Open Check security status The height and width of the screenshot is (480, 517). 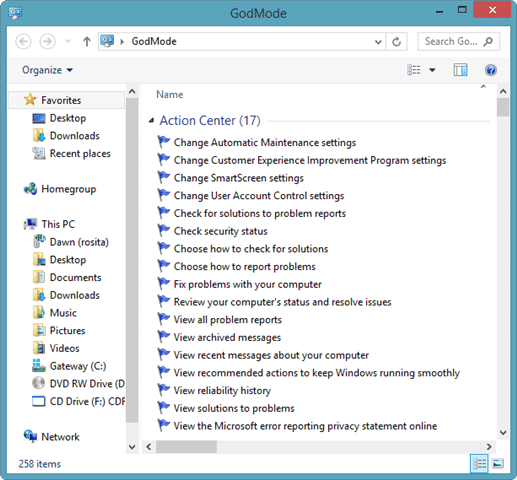[x=221, y=231]
